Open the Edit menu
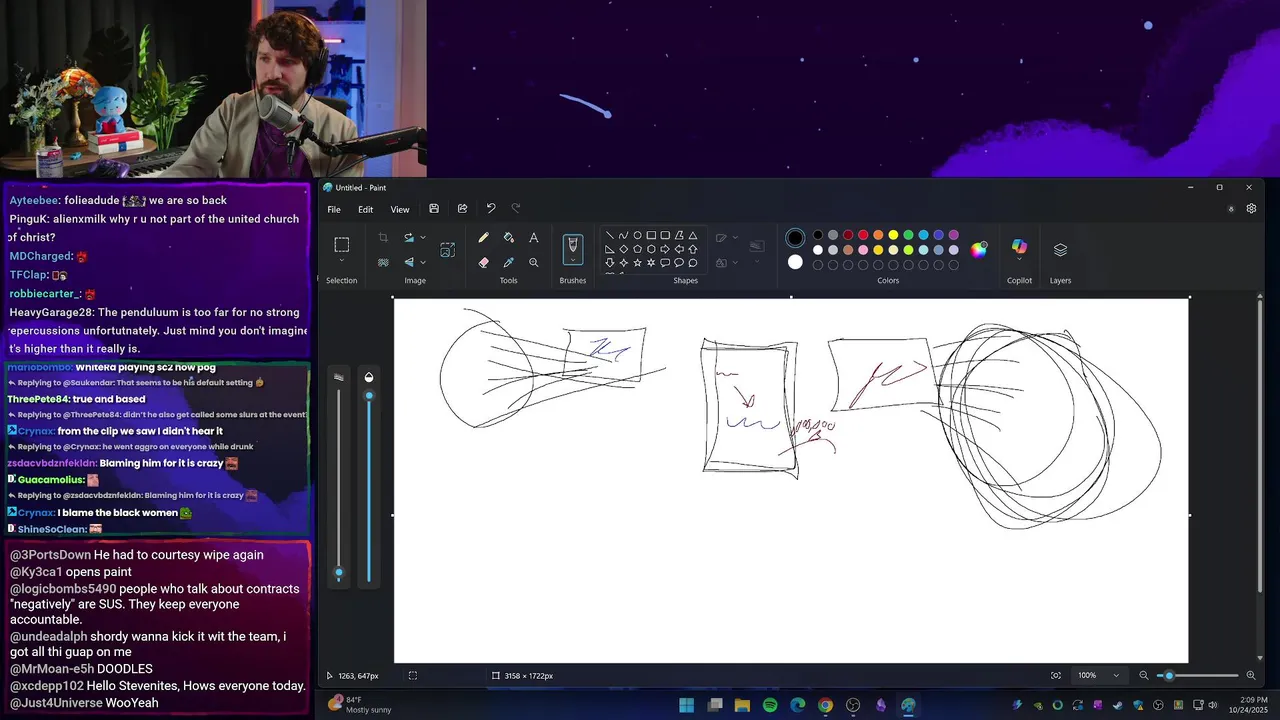 click(366, 209)
